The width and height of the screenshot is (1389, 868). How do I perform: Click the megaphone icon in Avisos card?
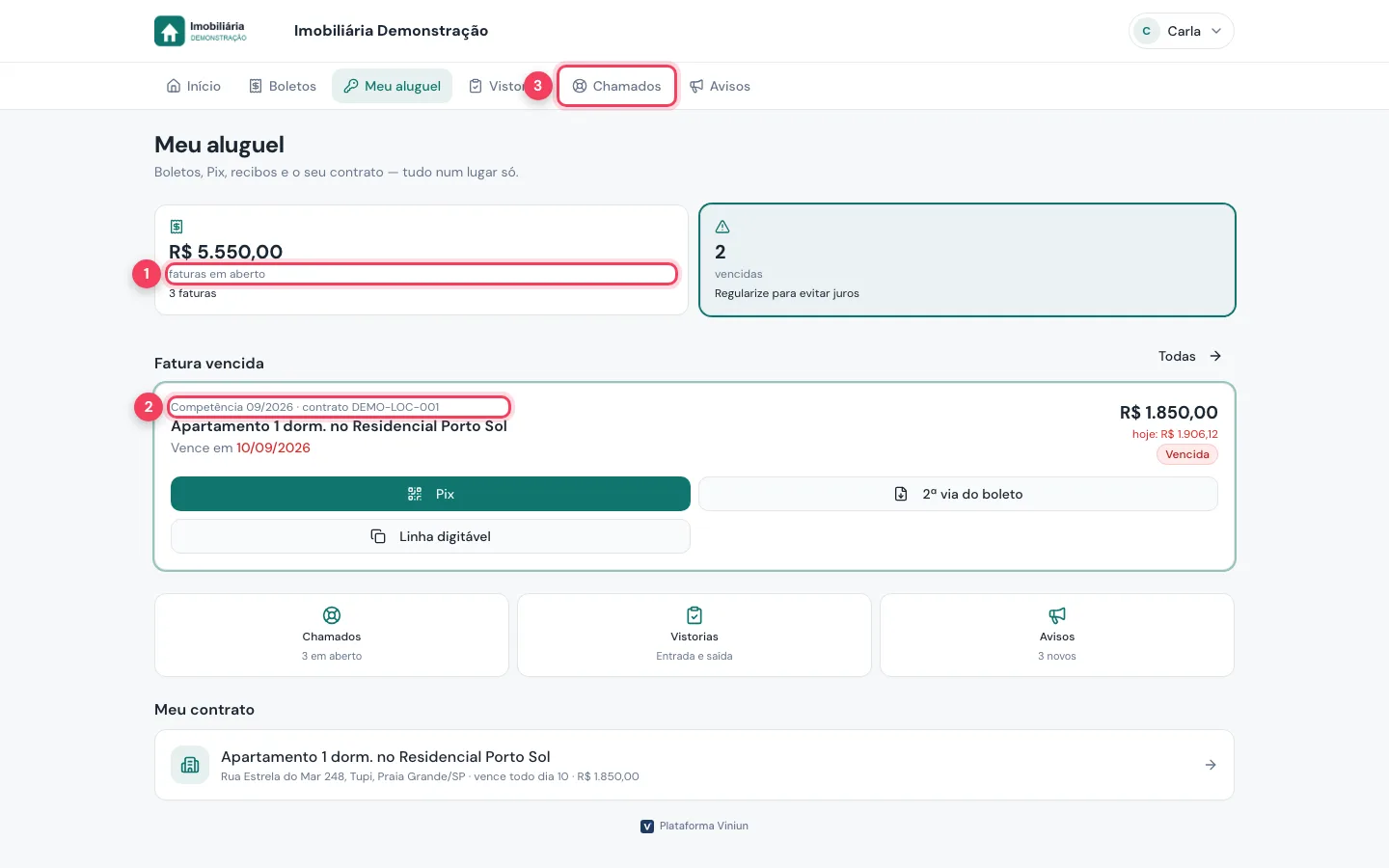tap(1057, 615)
